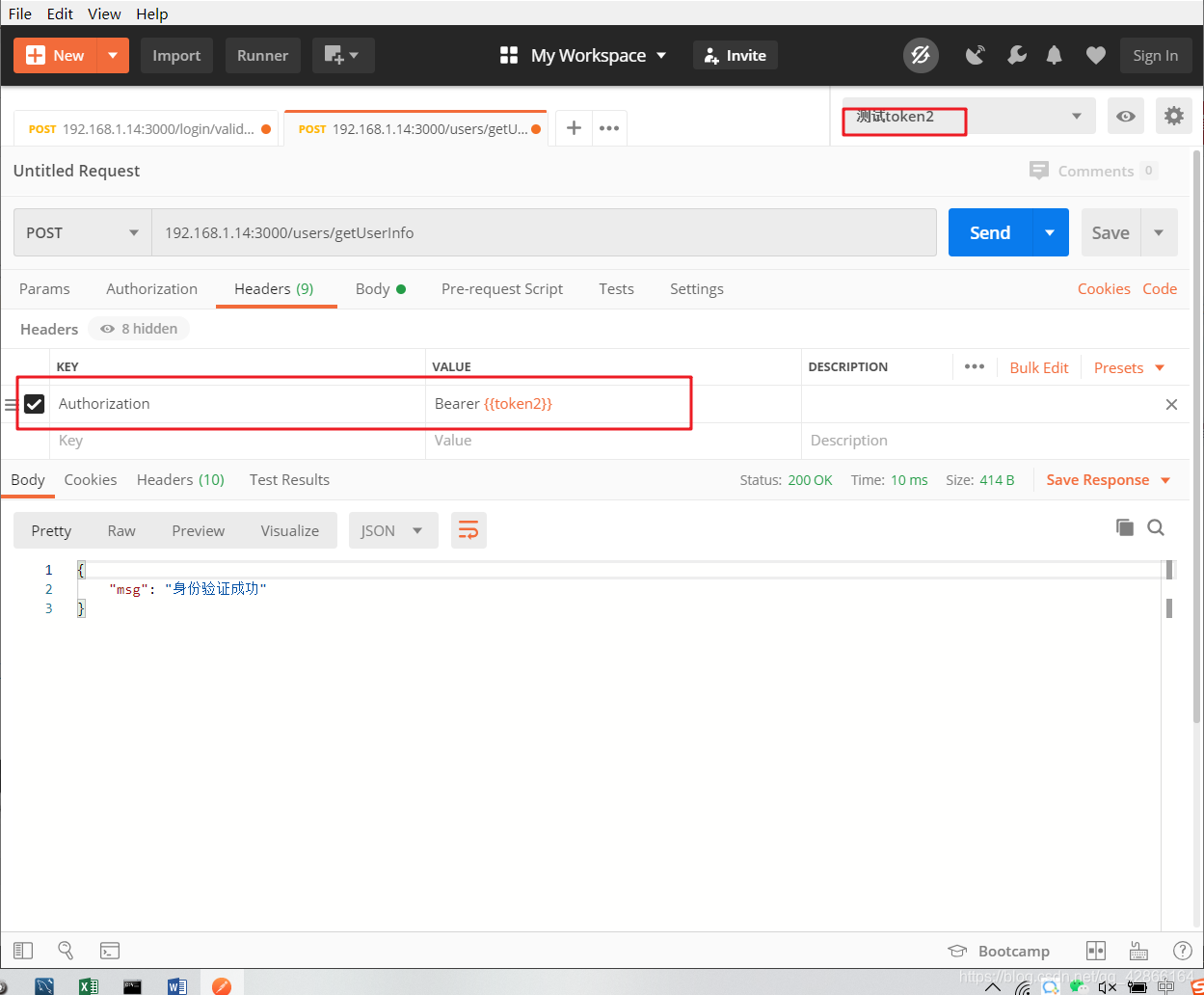The width and height of the screenshot is (1204, 995).
Task: Copy the response body to clipboard
Action: [1125, 527]
